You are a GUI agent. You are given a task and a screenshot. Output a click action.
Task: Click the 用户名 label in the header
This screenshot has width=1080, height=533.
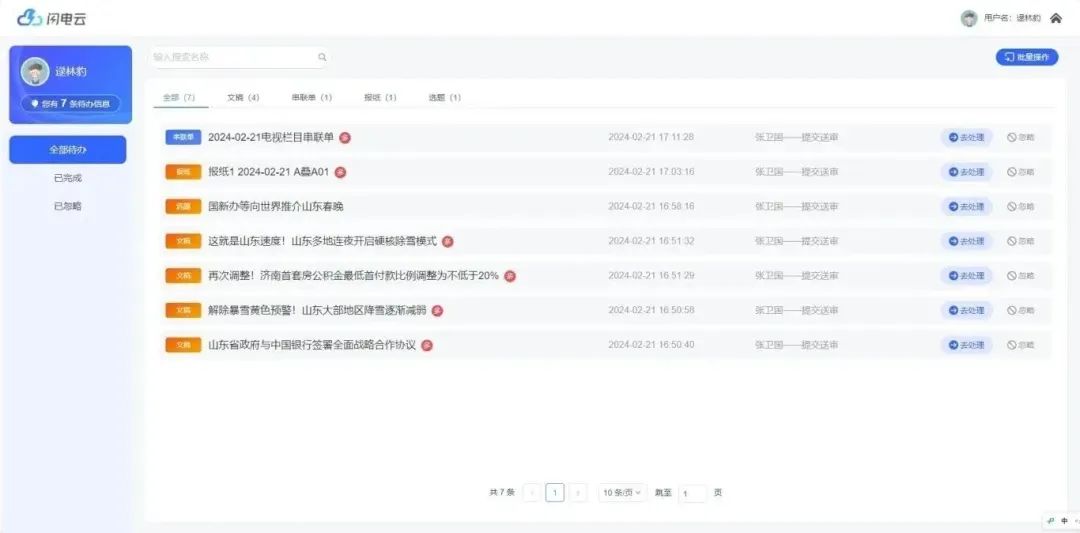[x=1012, y=19]
